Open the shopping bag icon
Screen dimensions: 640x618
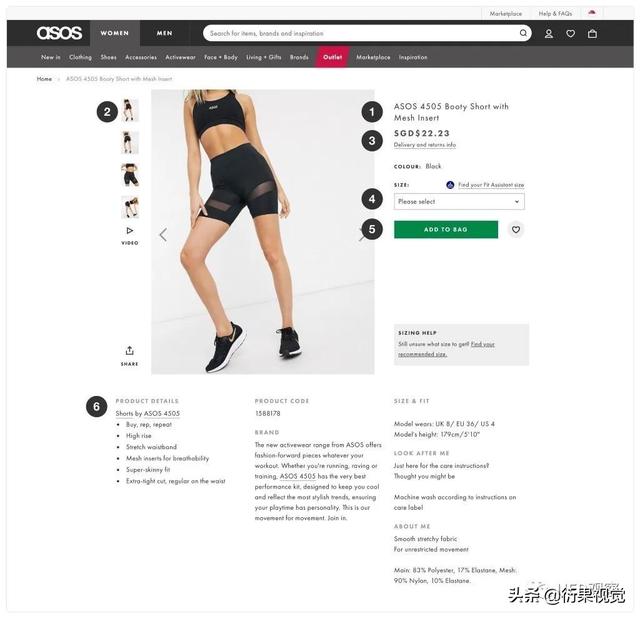592,33
